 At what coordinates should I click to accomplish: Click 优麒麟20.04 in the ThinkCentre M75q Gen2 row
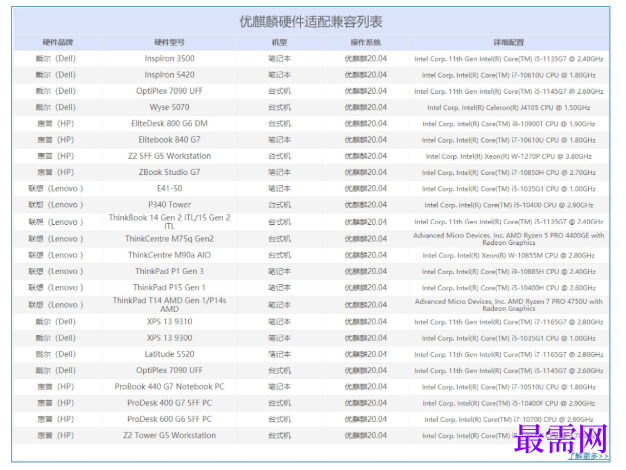pos(366,239)
